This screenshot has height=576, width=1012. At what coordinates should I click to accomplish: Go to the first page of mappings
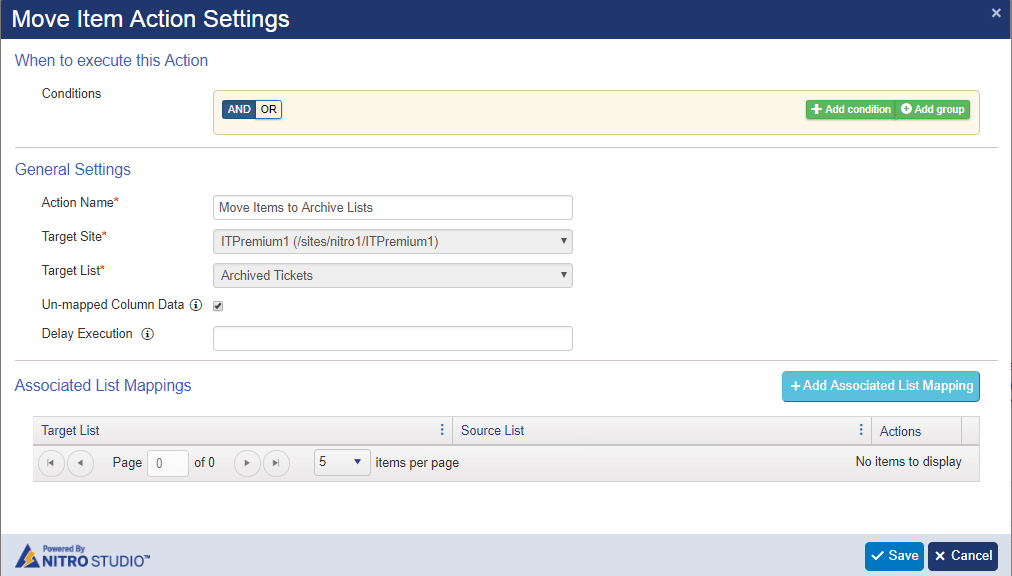pyautogui.click(x=51, y=463)
